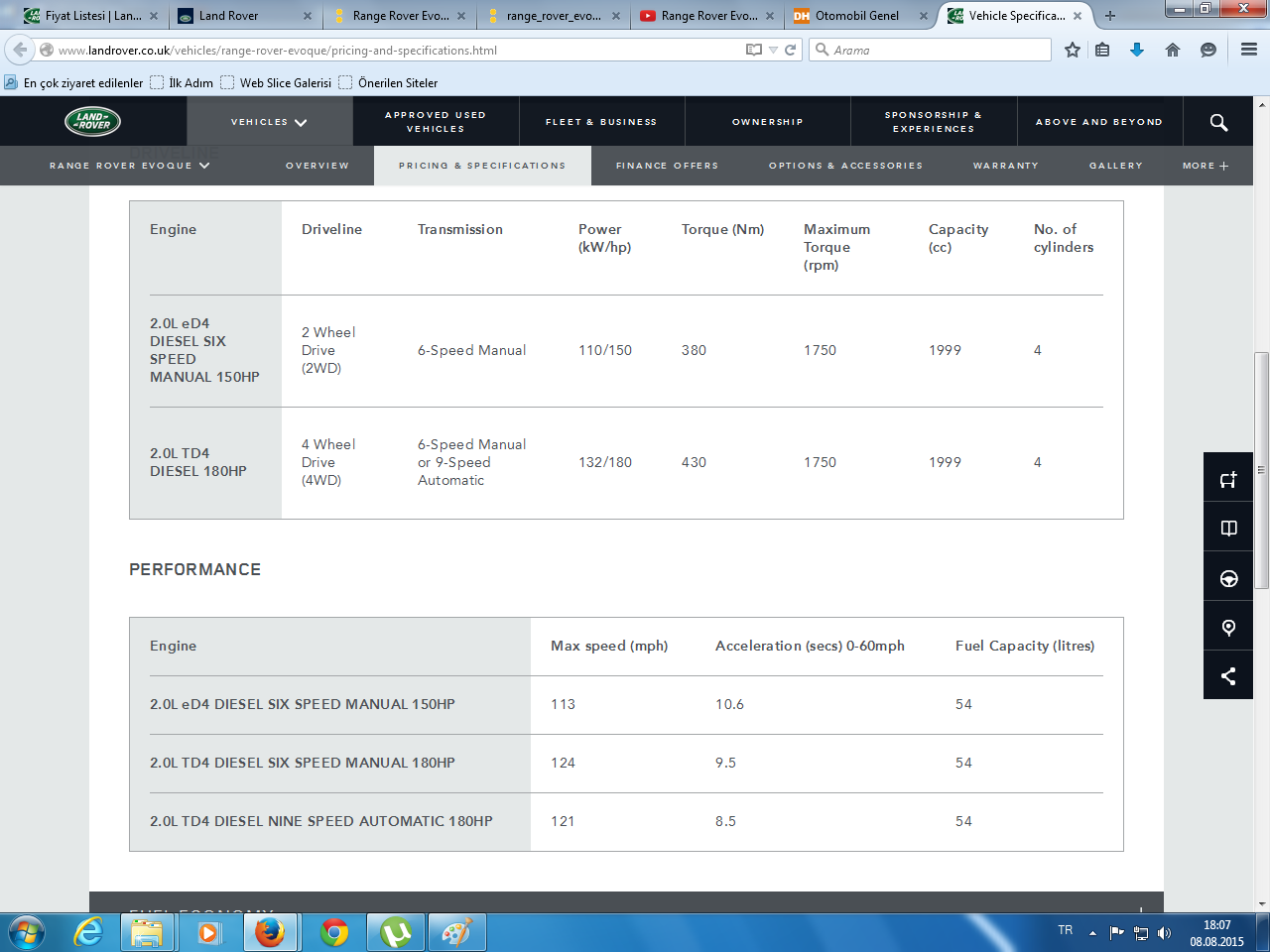
Task: Open a new tab with the plus button
Action: 1110,16
